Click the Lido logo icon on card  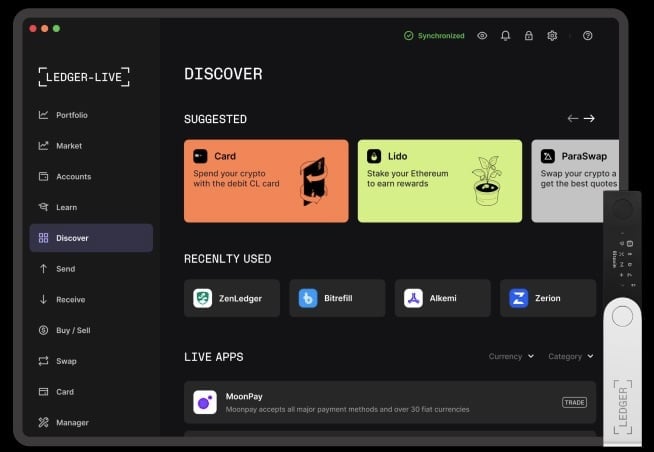[374, 156]
